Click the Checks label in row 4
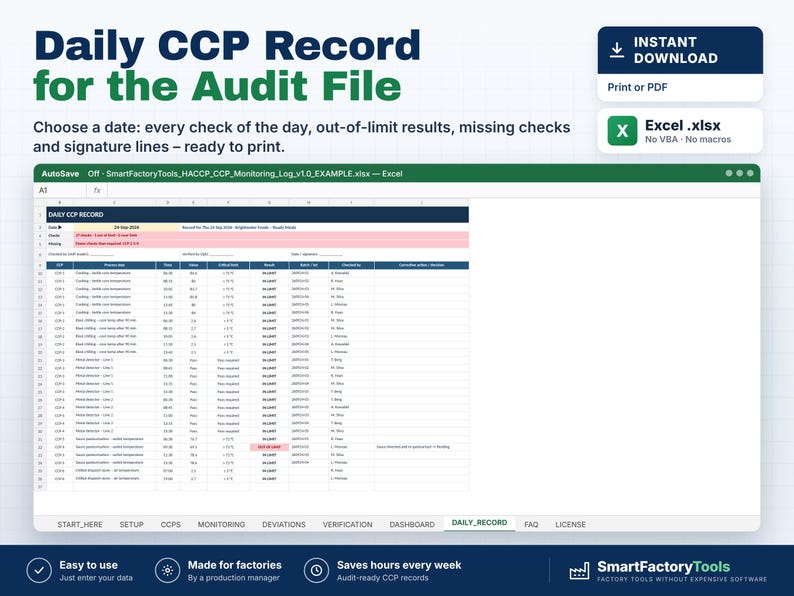This screenshot has height=596, width=794. 54,235
